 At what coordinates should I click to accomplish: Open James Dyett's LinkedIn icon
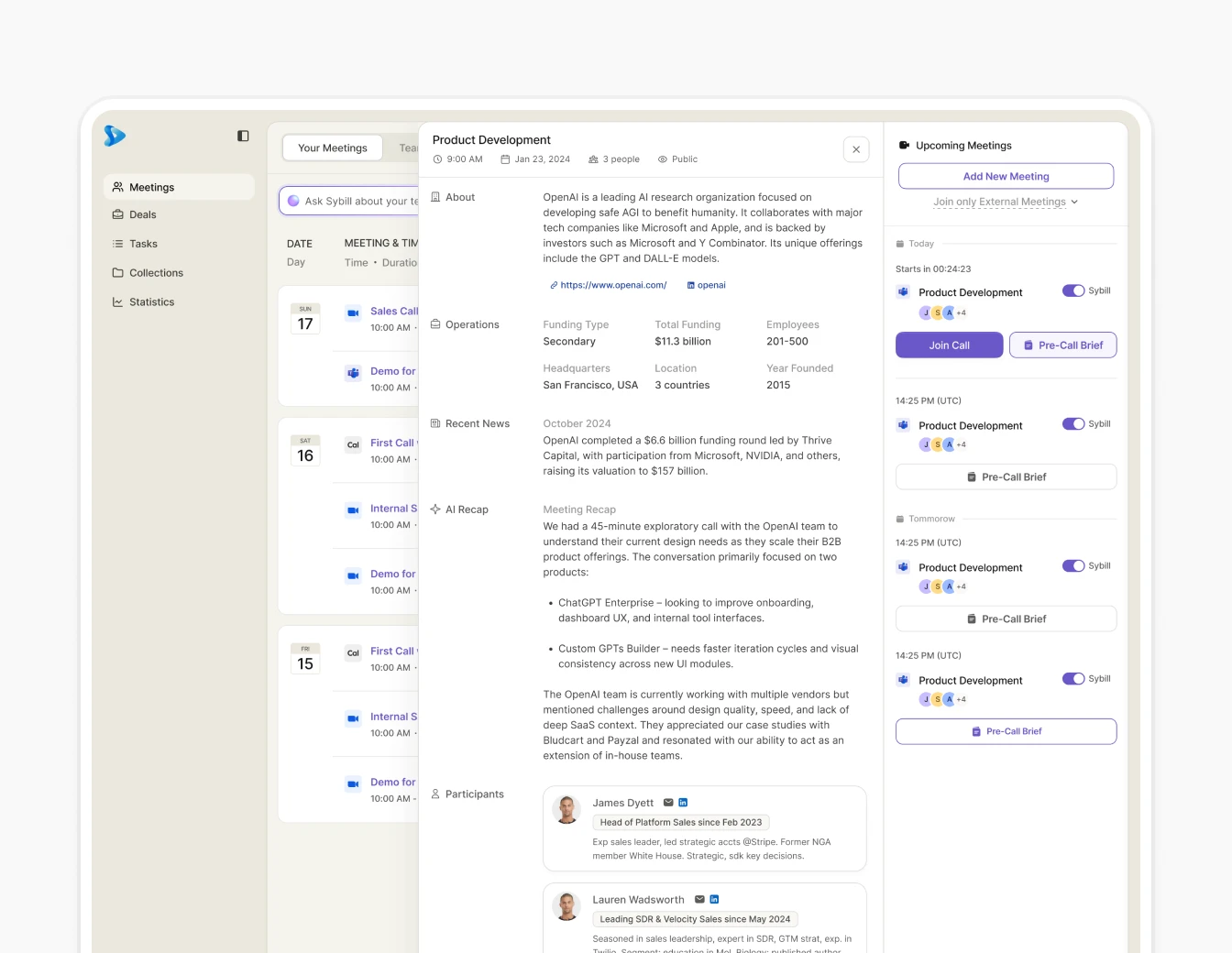(683, 803)
